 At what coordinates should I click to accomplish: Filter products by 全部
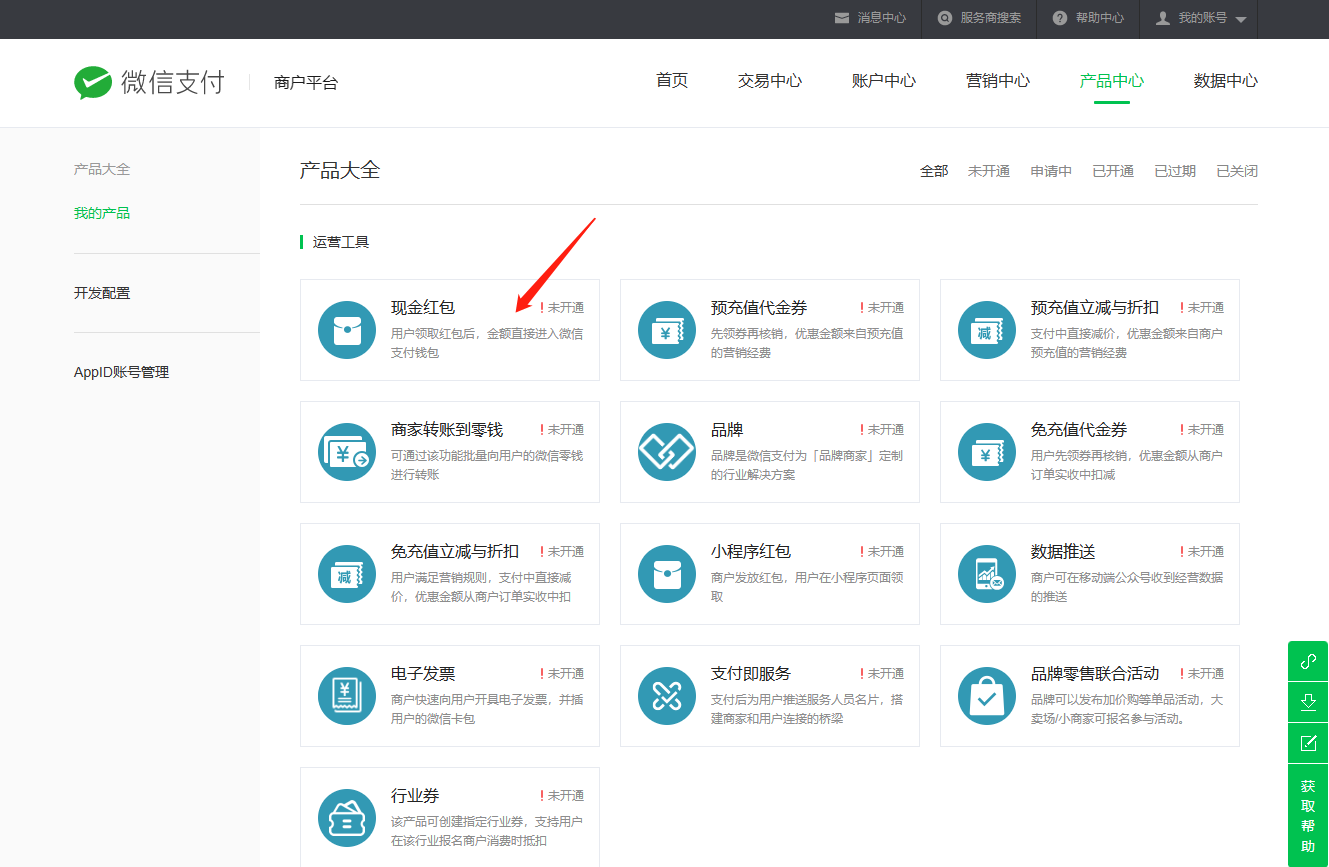(934, 171)
